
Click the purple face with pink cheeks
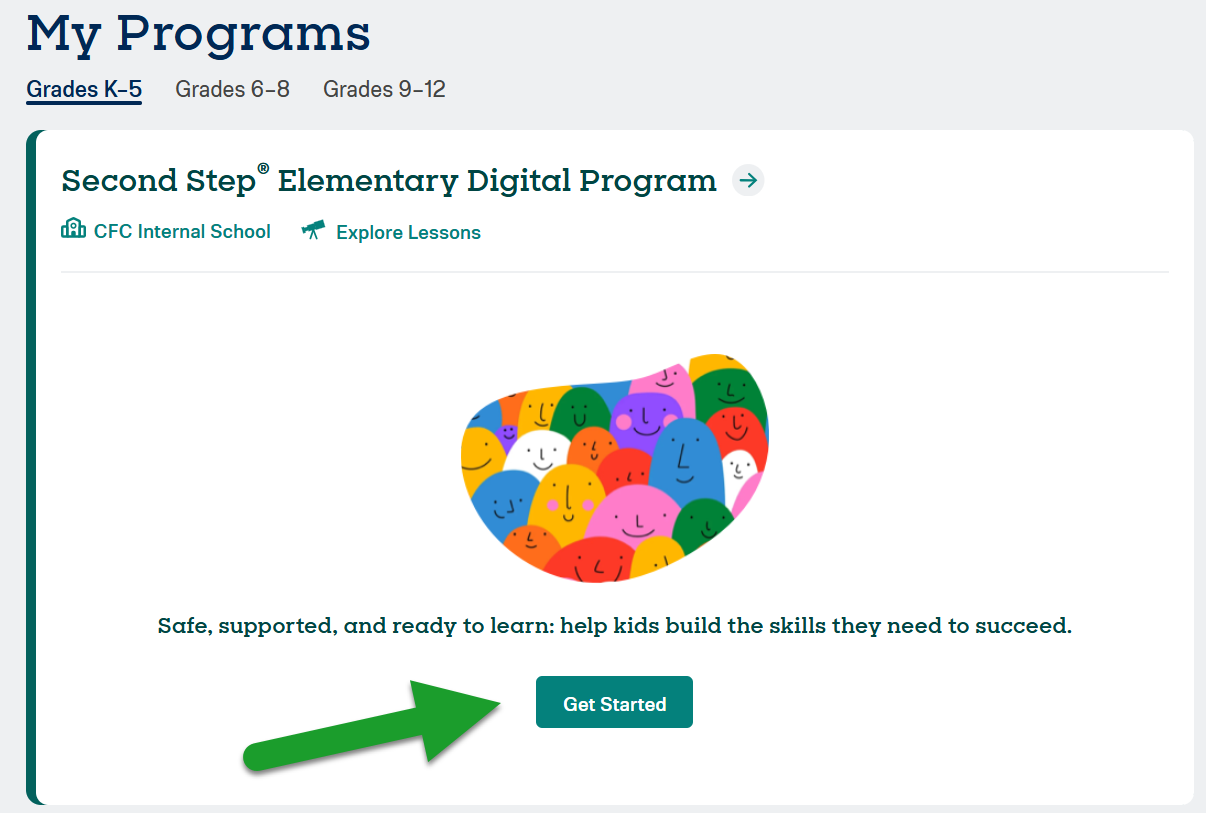pyautogui.click(x=645, y=418)
